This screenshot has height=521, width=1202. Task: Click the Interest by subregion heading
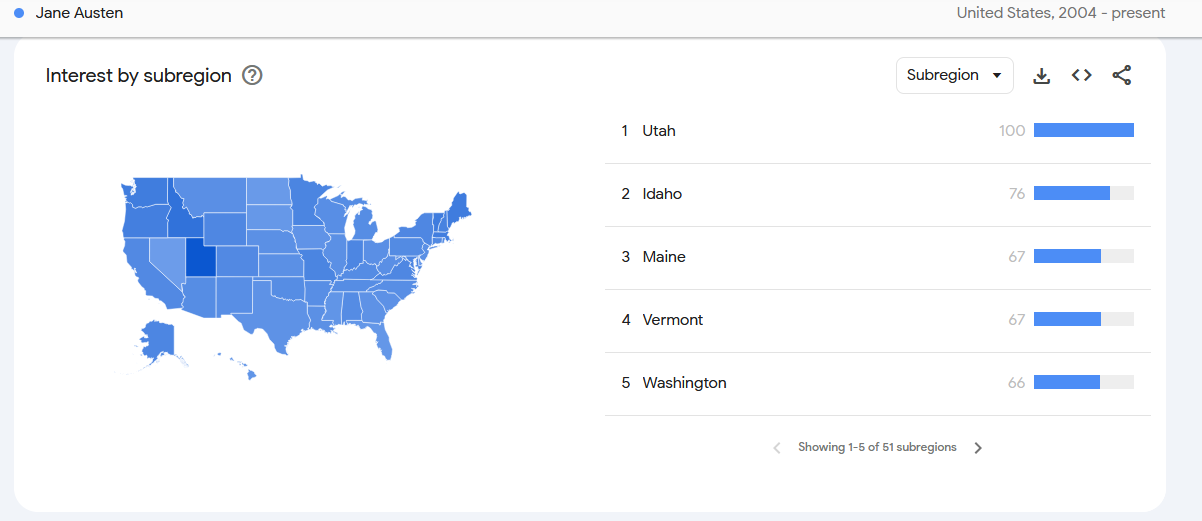click(x=139, y=76)
